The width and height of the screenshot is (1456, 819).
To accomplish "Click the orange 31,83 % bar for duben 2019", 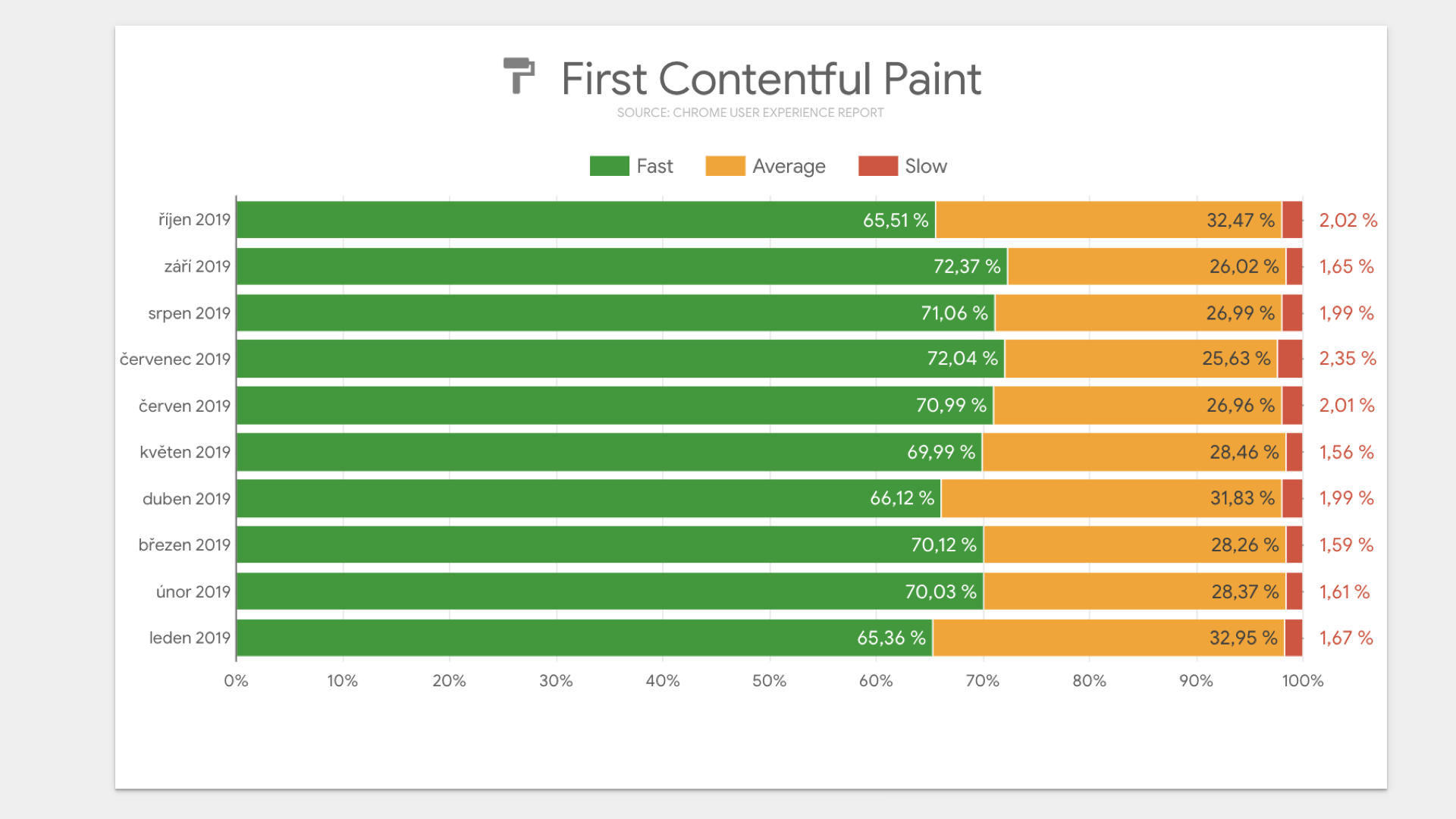I will [x=1111, y=498].
